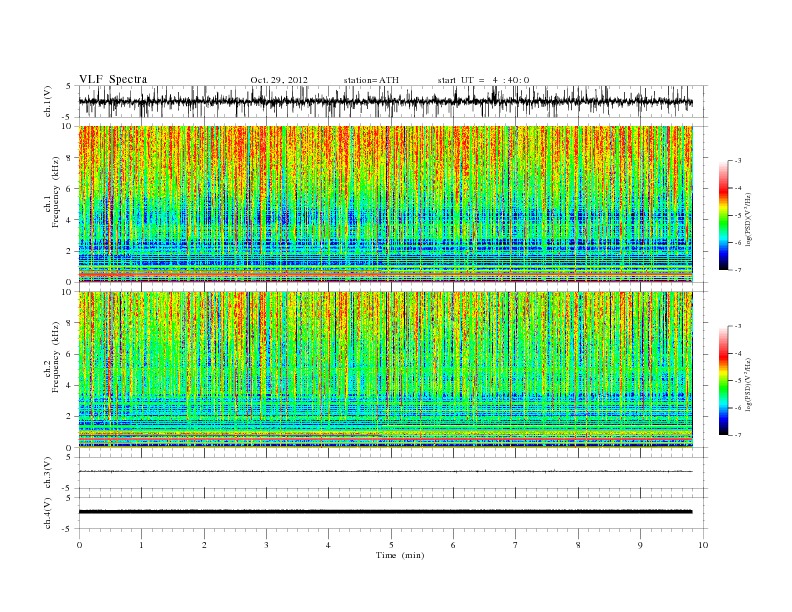Click the ch.1 "Frequency (kHz)" axis label

(55, 192)
